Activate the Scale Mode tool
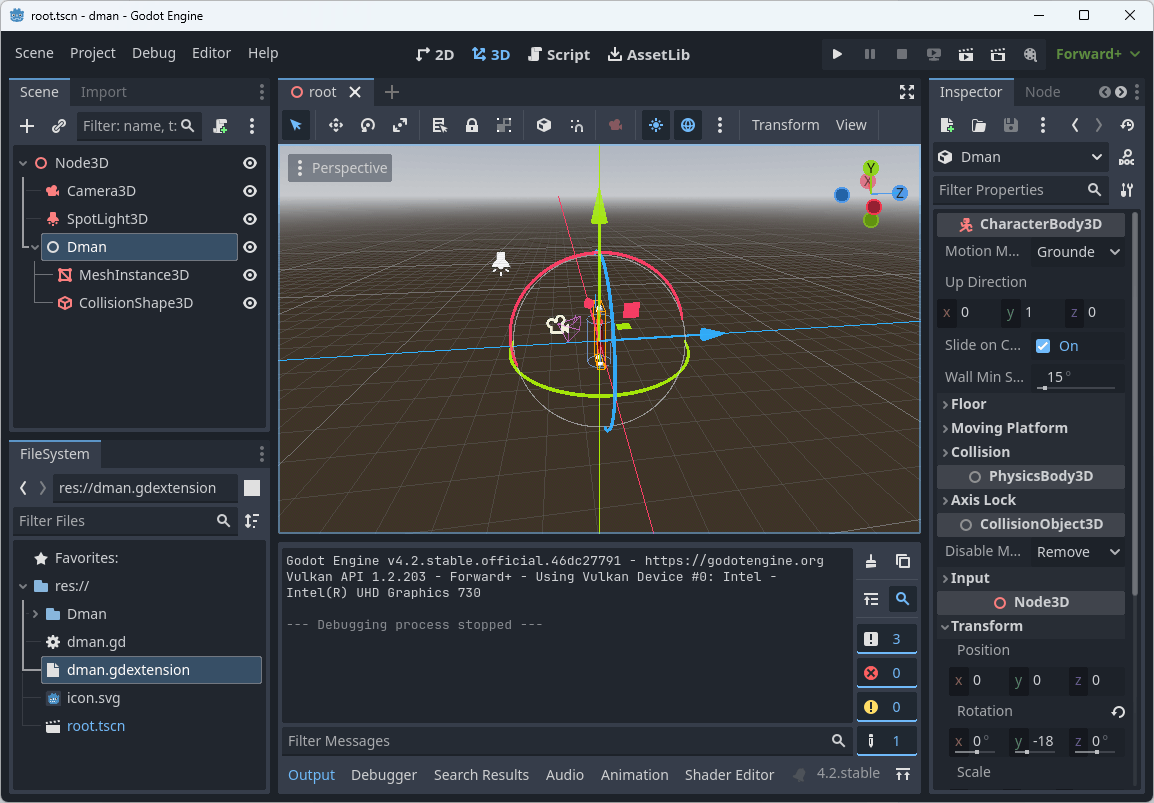Viewport: 1154px width, 803px height. tap(400, 125)
